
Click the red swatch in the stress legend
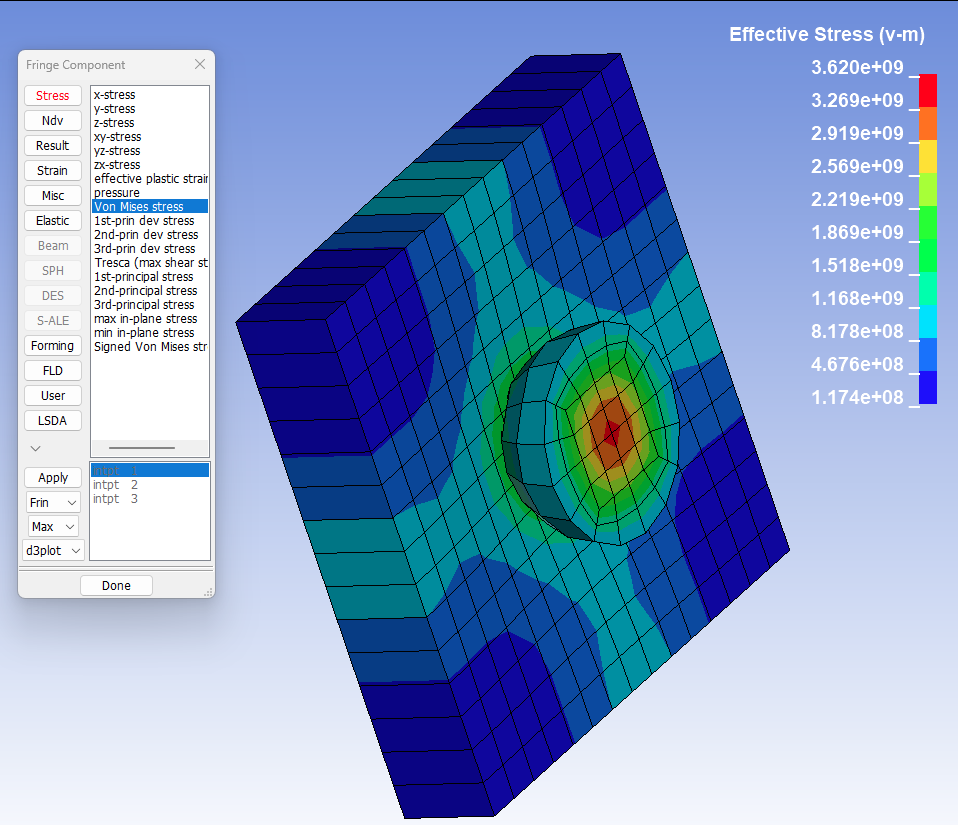(928, 90)
